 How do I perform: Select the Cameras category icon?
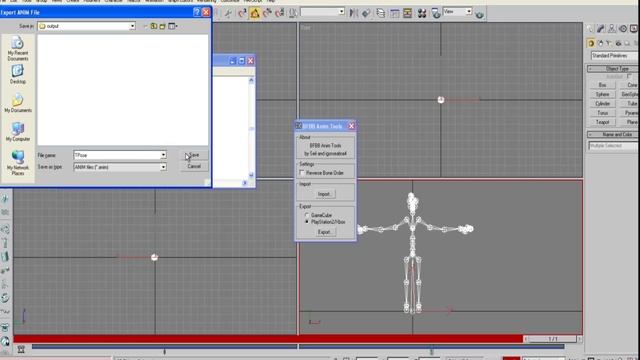(x=618, y=43)
